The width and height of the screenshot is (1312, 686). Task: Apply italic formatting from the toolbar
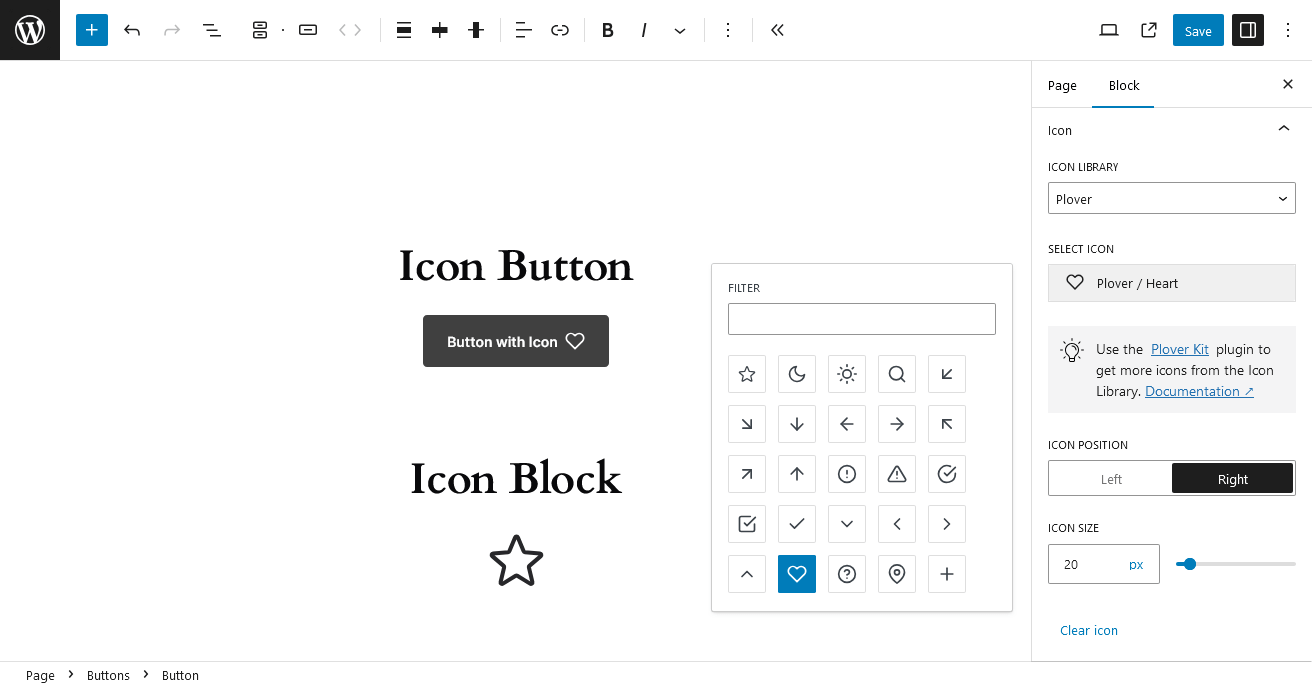(x=643, y=30)
